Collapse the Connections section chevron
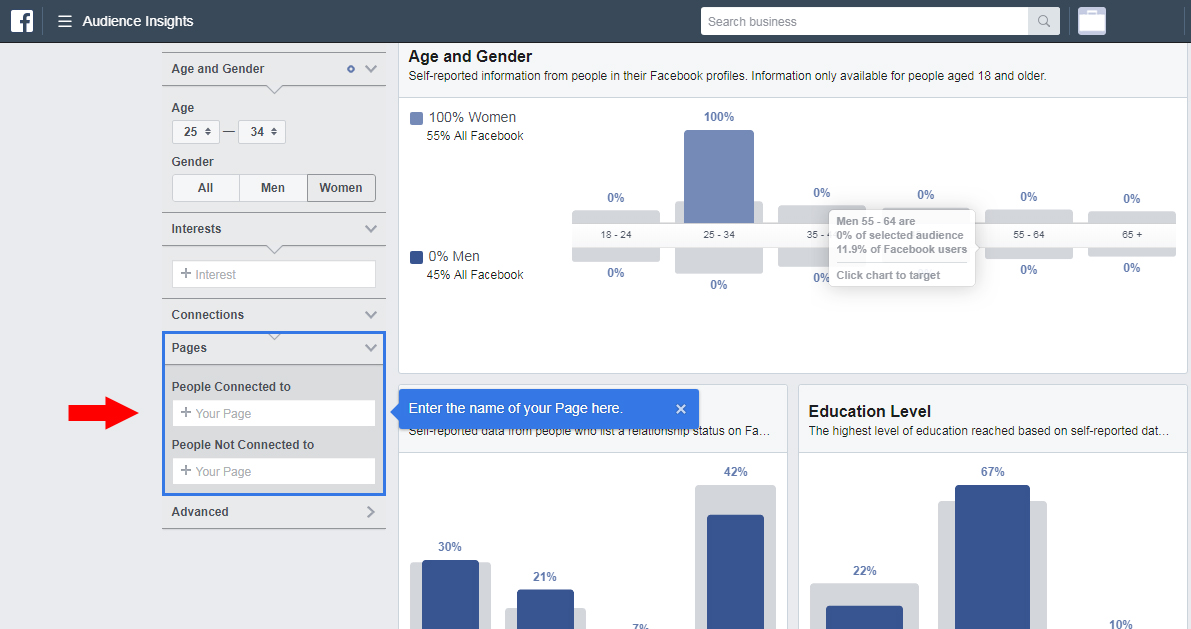The image size is (1191, 629). tap(371, 314)
